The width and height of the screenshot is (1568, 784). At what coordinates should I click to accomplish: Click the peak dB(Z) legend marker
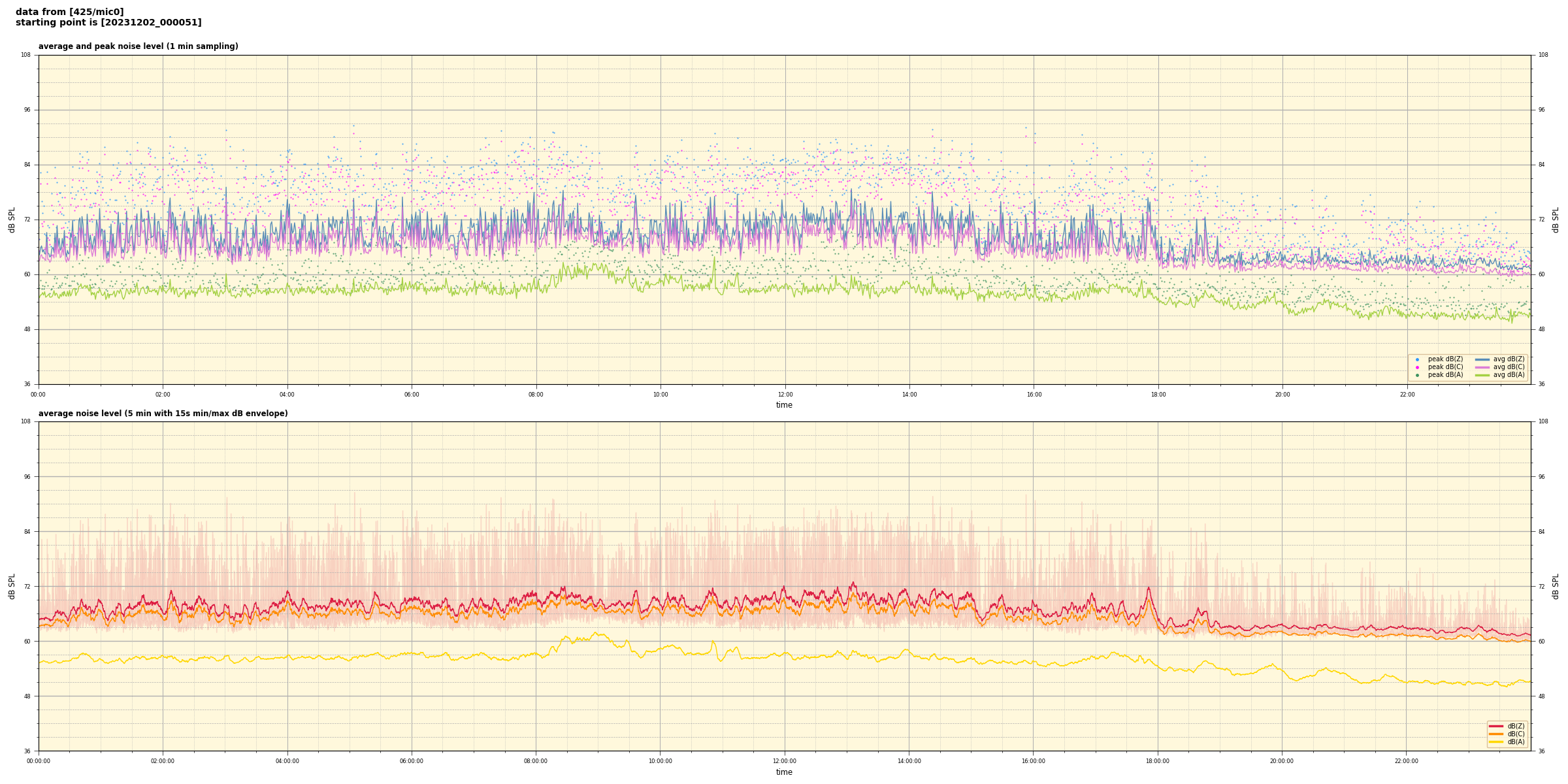1417,359
